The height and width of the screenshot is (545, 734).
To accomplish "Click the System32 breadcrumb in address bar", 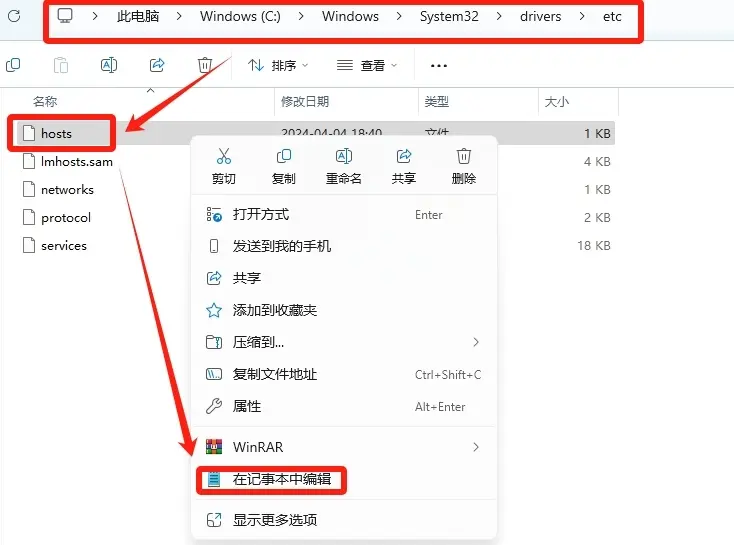I will click(449, 16).
